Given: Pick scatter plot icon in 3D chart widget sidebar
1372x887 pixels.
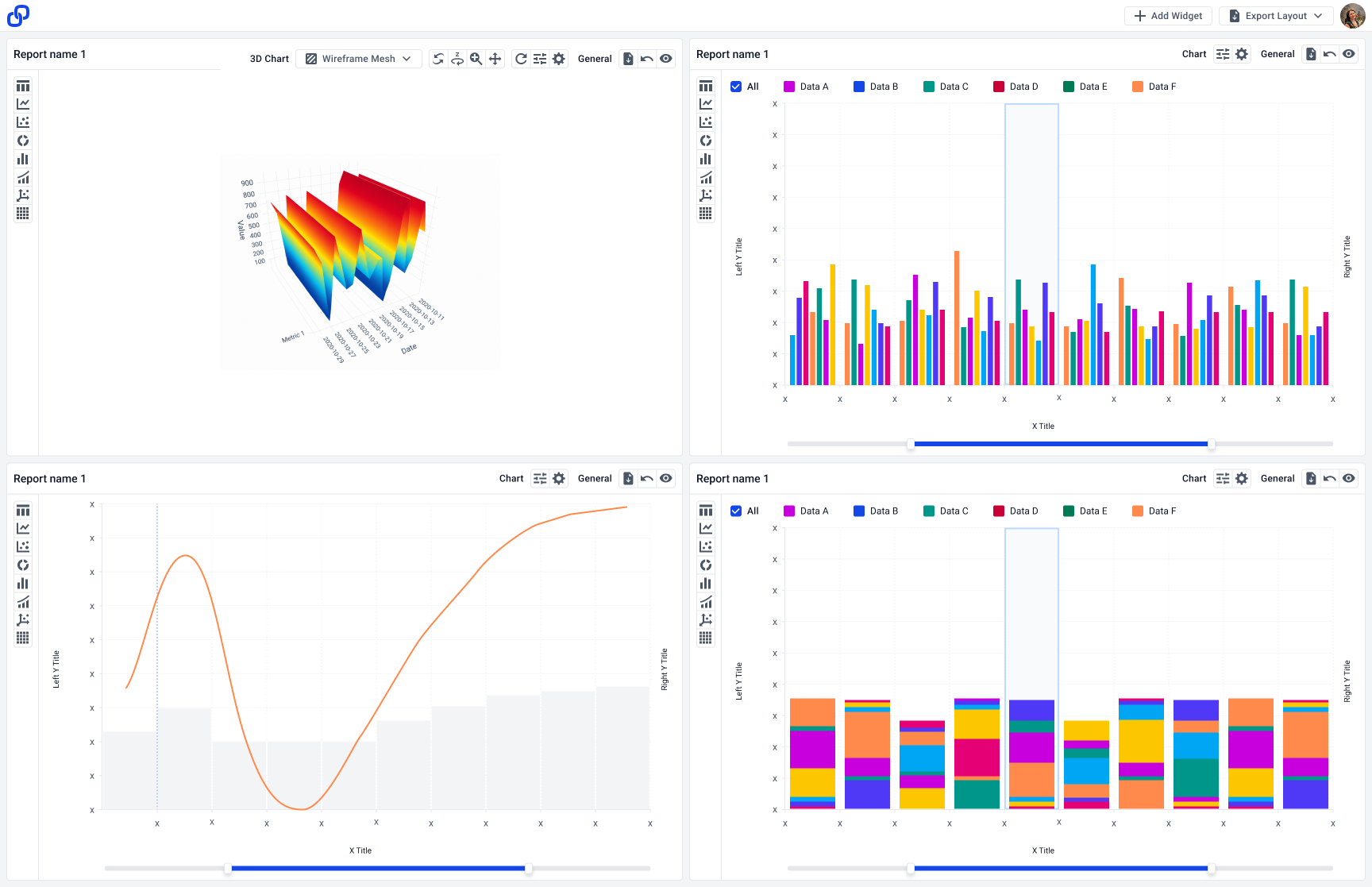Looking at the screenshot, I should click(x=23, y=122).
